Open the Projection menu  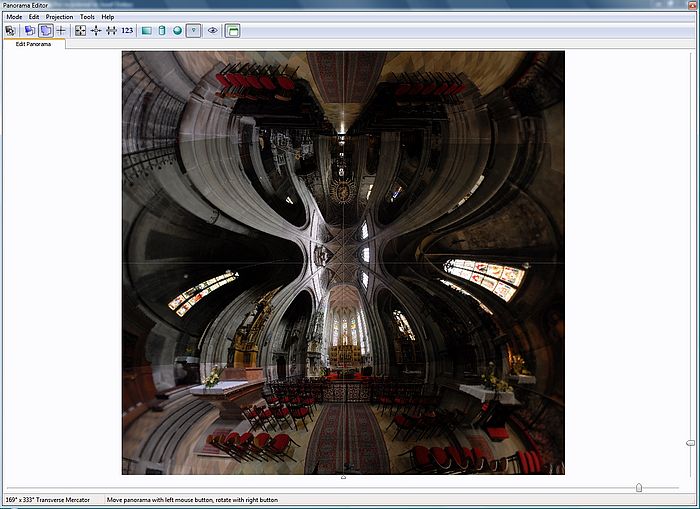(59, 17)
